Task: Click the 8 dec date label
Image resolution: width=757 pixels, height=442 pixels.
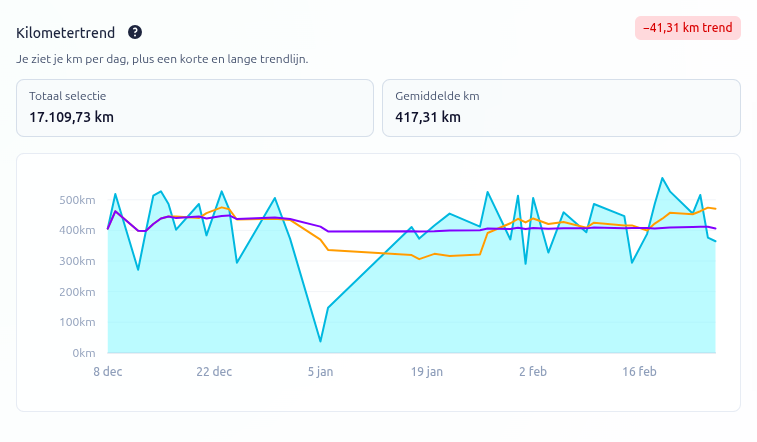Action: point(108,371)
